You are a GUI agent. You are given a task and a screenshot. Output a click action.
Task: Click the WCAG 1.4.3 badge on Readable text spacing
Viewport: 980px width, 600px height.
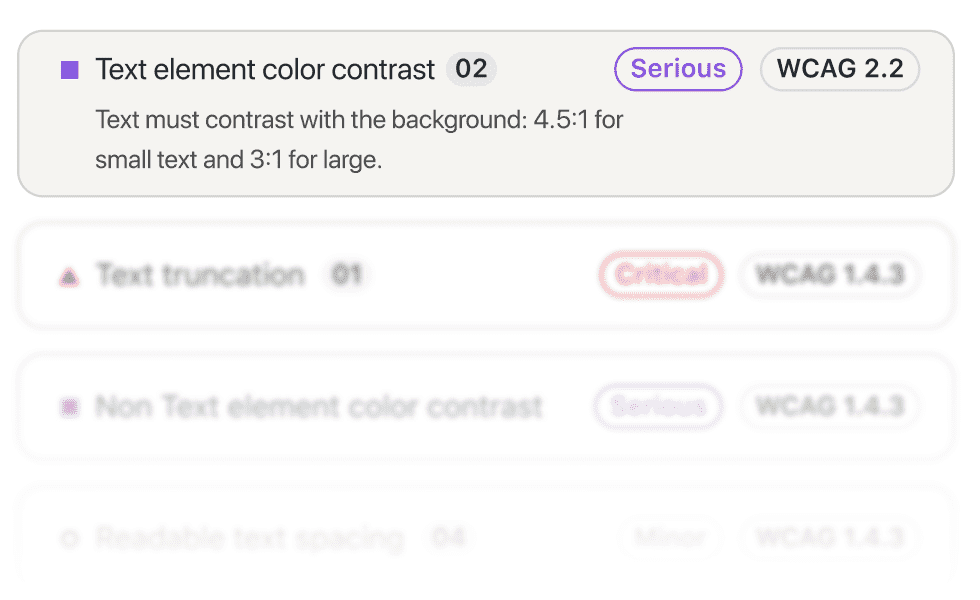[830, 538]
